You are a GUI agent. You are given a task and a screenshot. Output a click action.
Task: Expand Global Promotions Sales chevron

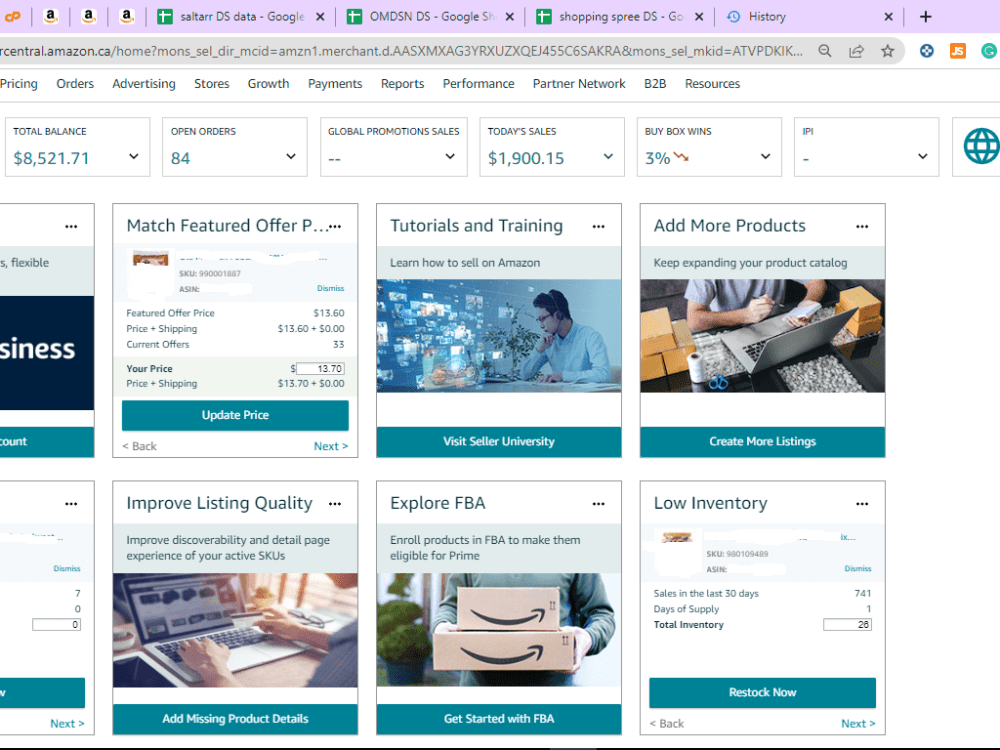[x=450, y=156]
